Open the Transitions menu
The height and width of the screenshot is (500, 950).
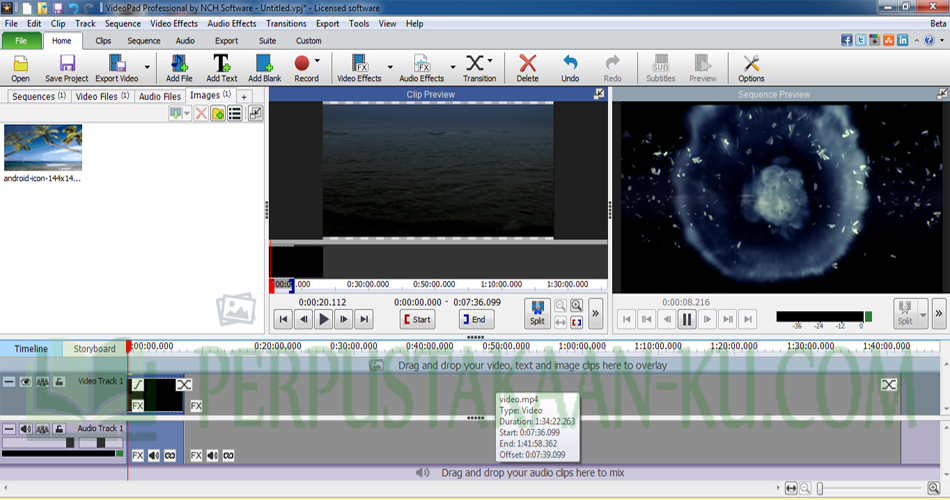click(x=286, y=24)
